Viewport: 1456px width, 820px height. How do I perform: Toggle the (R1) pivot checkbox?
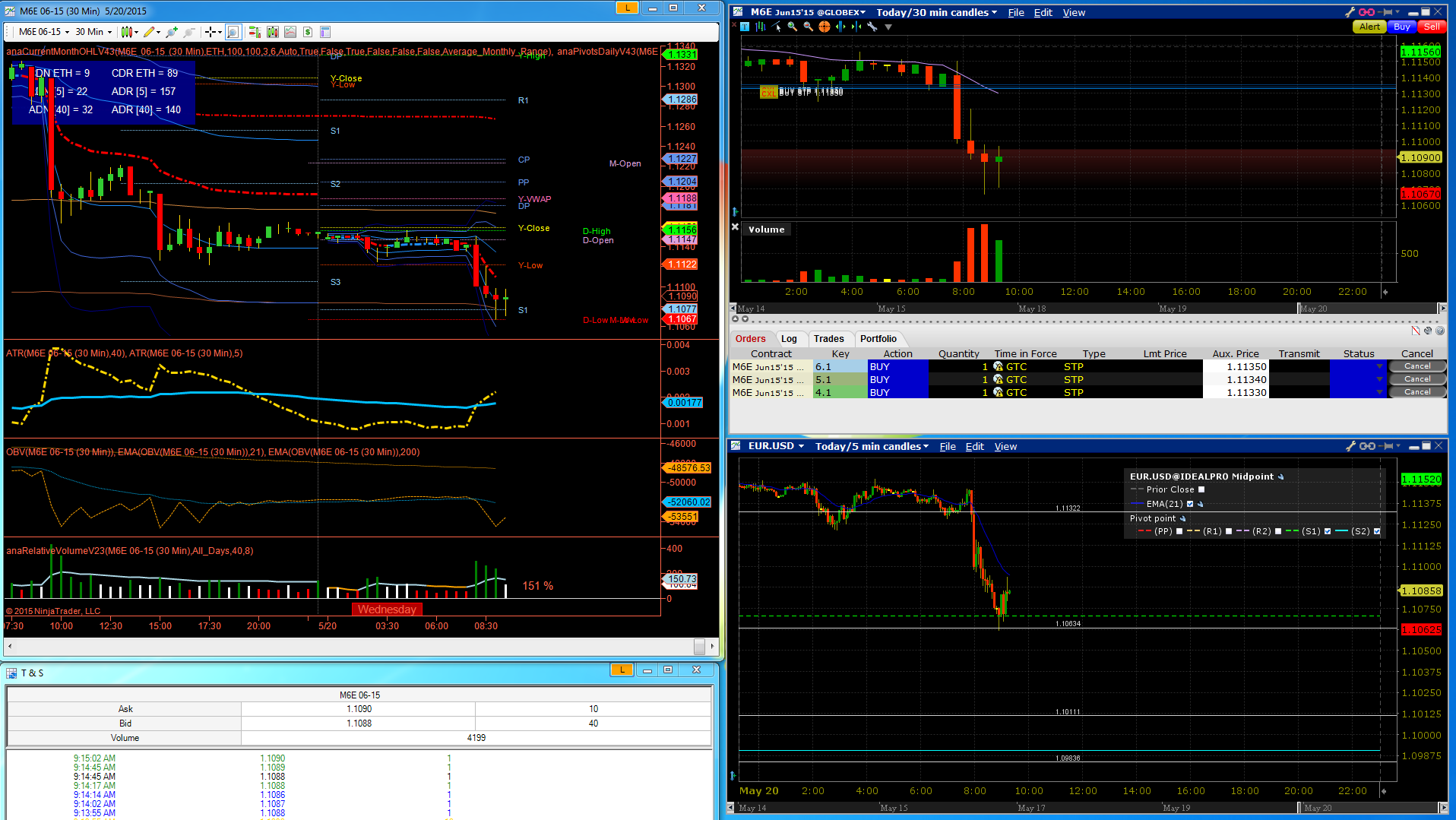point(1229,531)
